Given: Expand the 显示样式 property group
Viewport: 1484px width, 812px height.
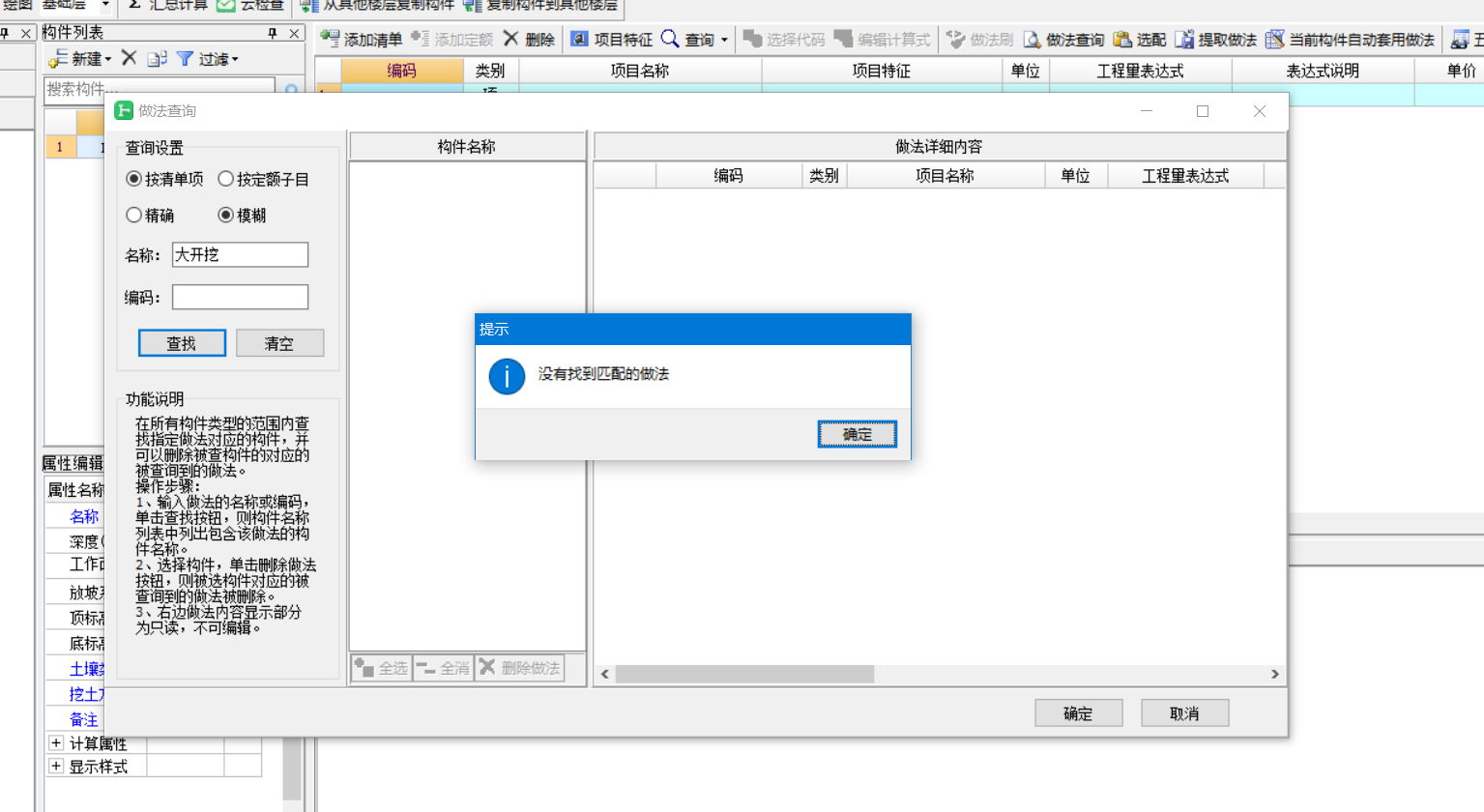Looking at the screenshot, I should click(56, 767).
